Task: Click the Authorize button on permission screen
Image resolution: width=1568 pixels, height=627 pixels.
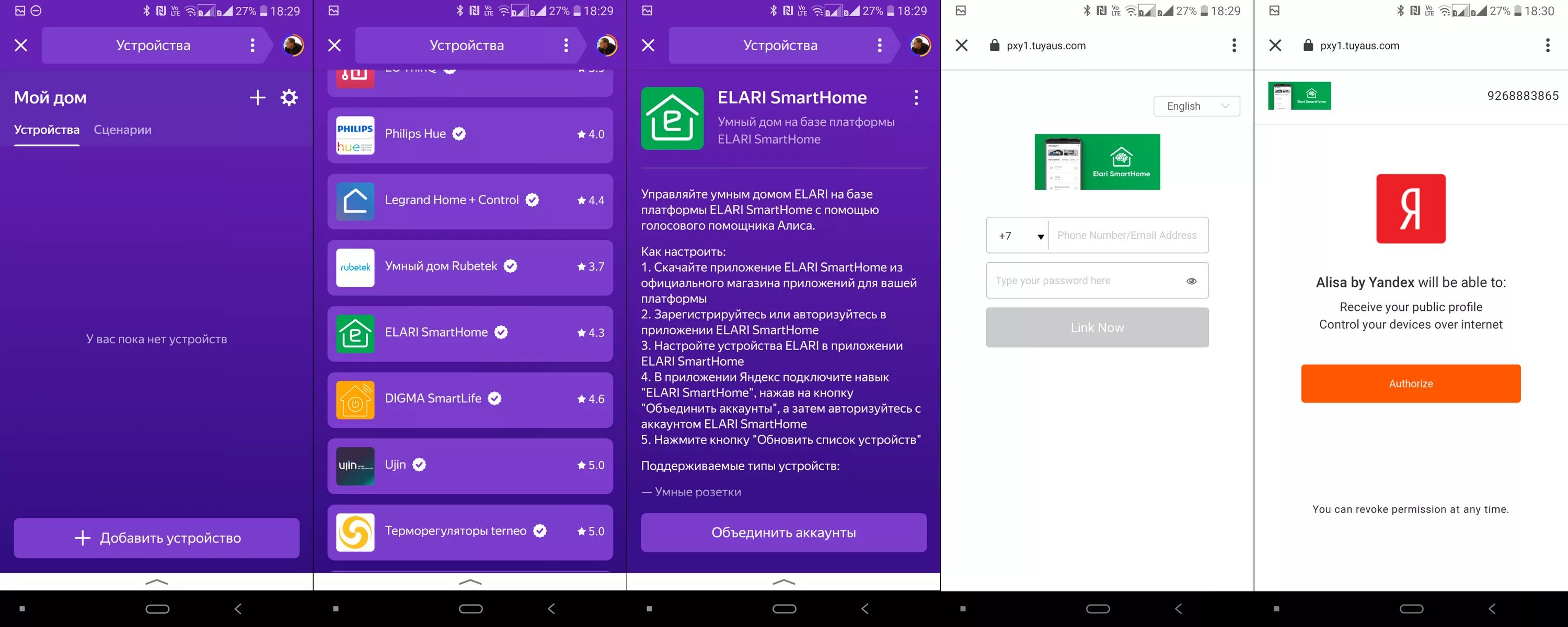Action: coord(1411,383)
